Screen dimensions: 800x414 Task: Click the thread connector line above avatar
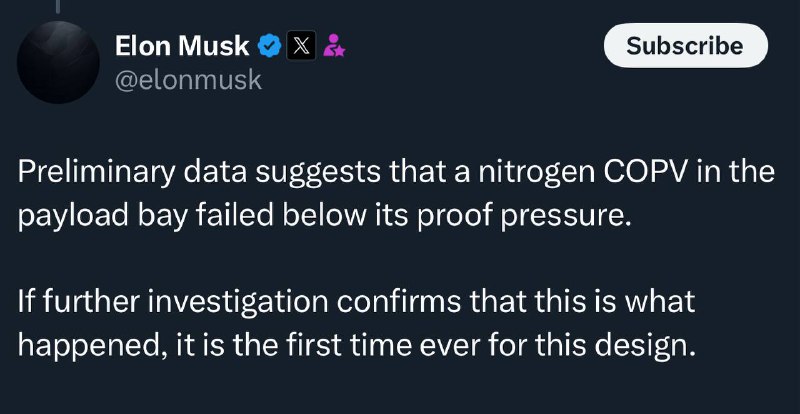pyautogui.click(x=58, y=6)
